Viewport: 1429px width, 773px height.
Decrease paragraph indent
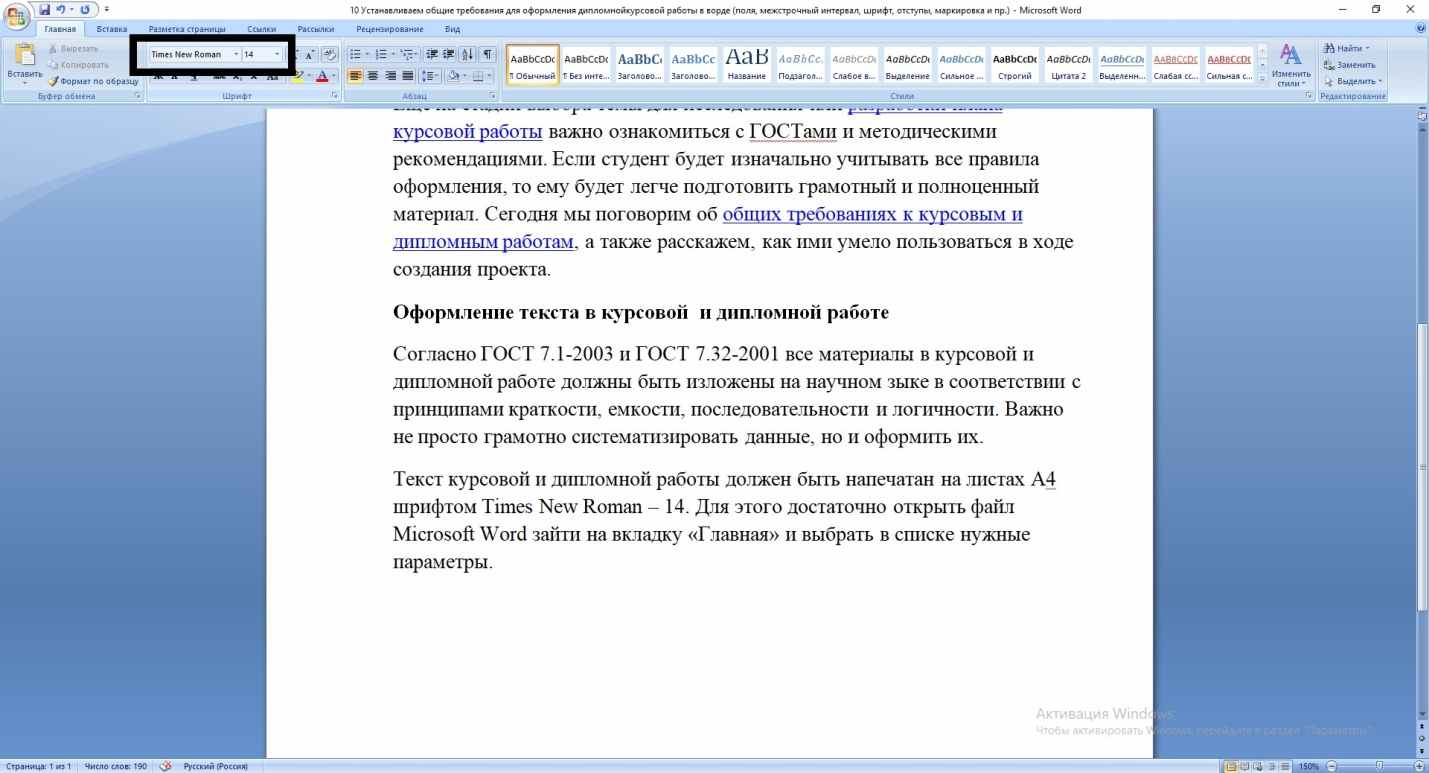(x=433, y=54)
